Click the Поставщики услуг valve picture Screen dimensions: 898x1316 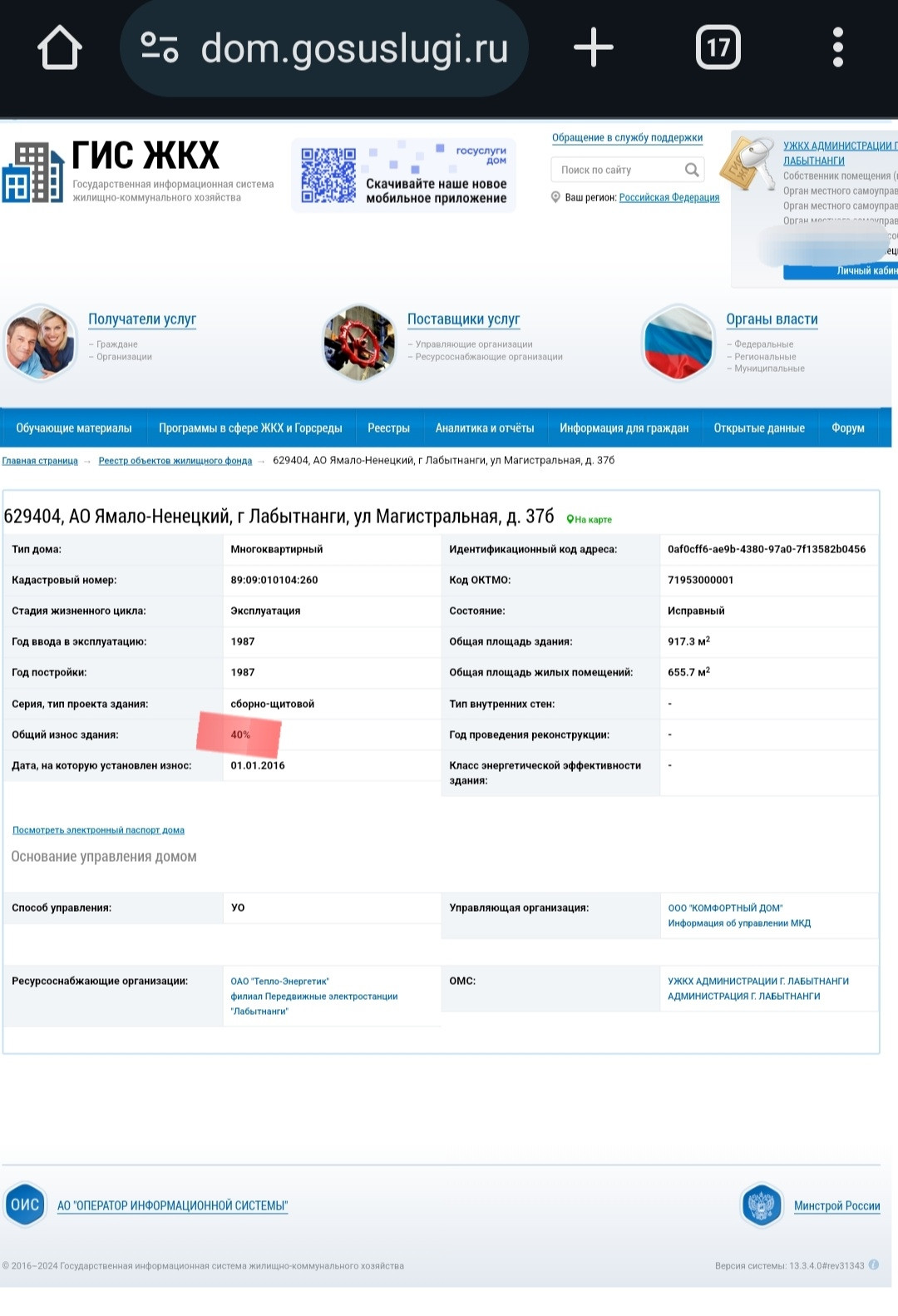(359, 343)
